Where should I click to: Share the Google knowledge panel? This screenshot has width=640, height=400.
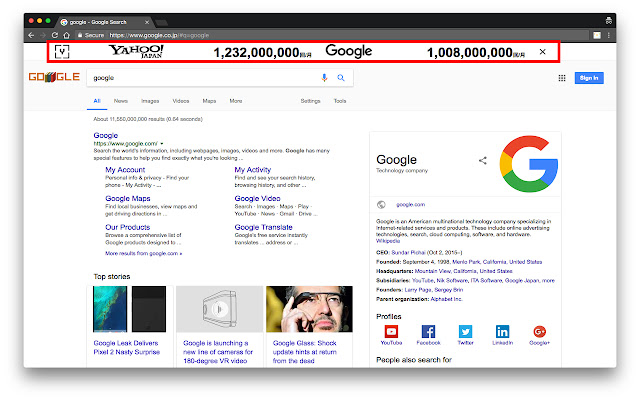point(483,160)
